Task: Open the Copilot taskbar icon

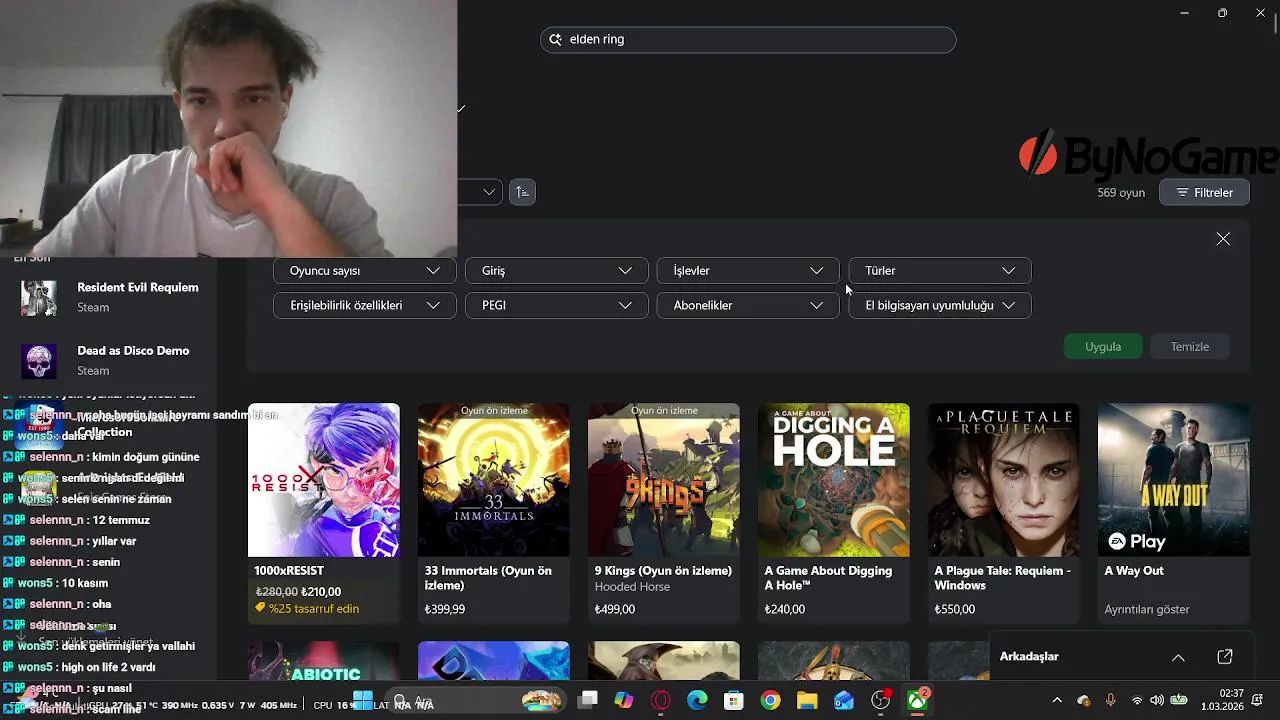Action: 624,701
